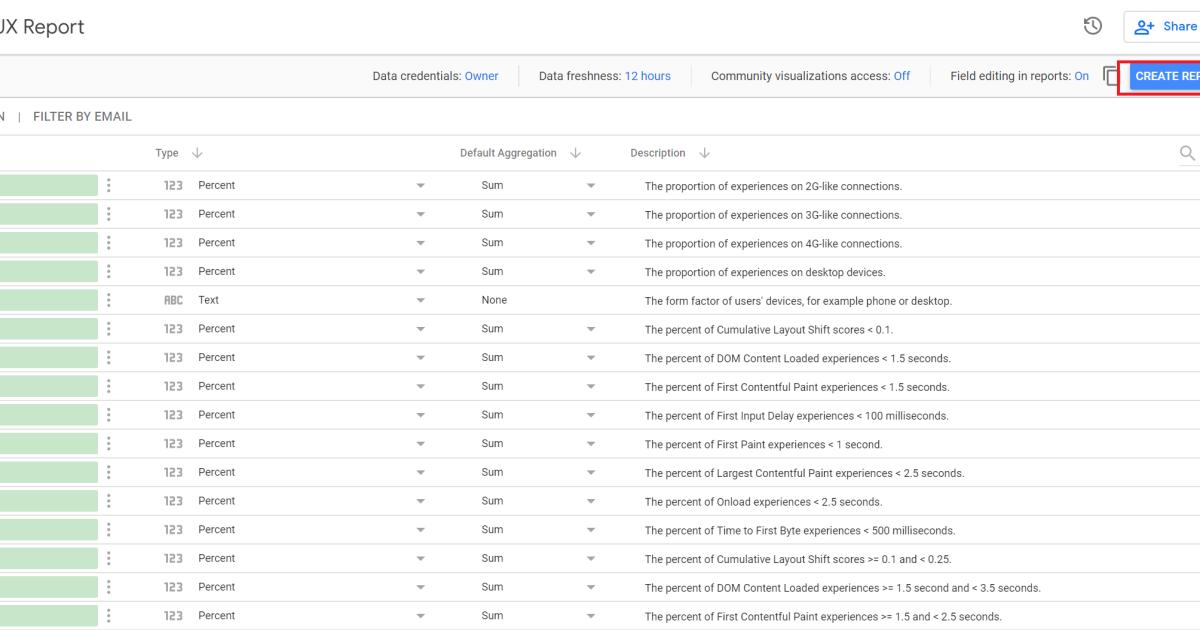Open version history clock icon
This screenshot has height=630, width=1200.
[x=1093, y=26]
